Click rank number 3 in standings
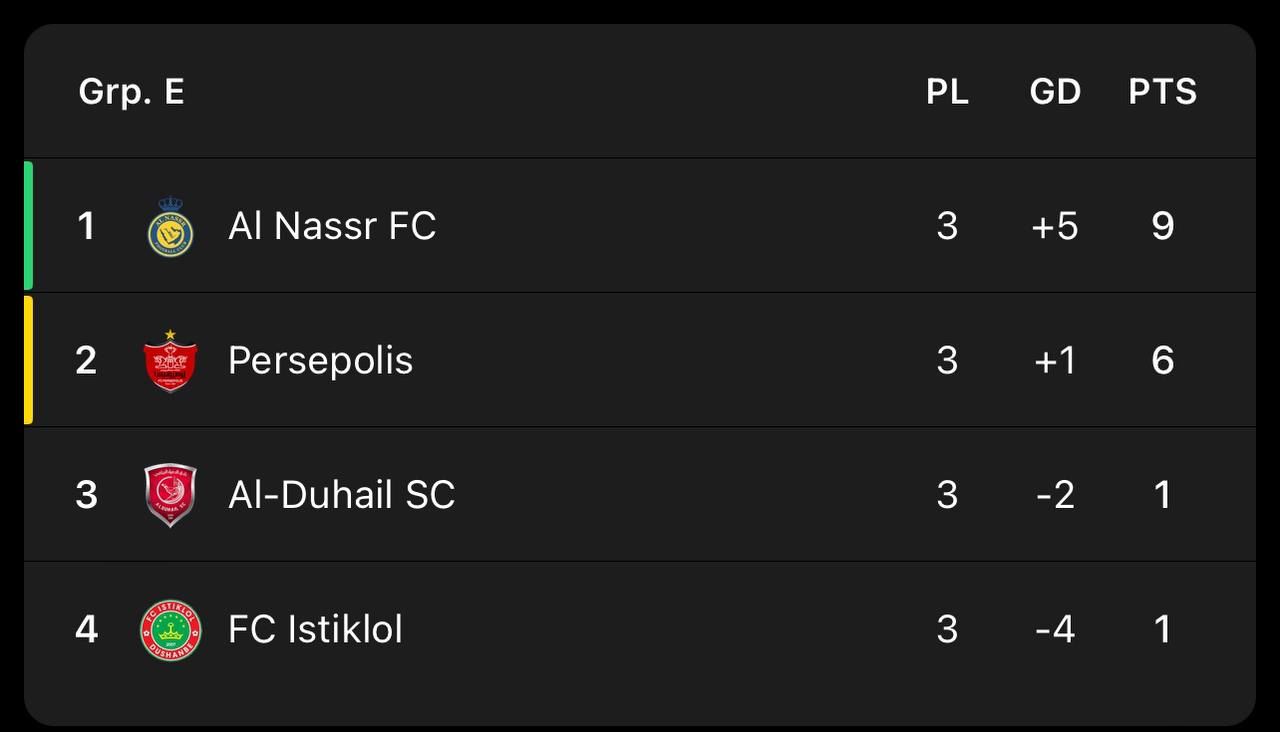Image resolution: width=1280 pixels, height=732 pixels. (x=87, y=494)
